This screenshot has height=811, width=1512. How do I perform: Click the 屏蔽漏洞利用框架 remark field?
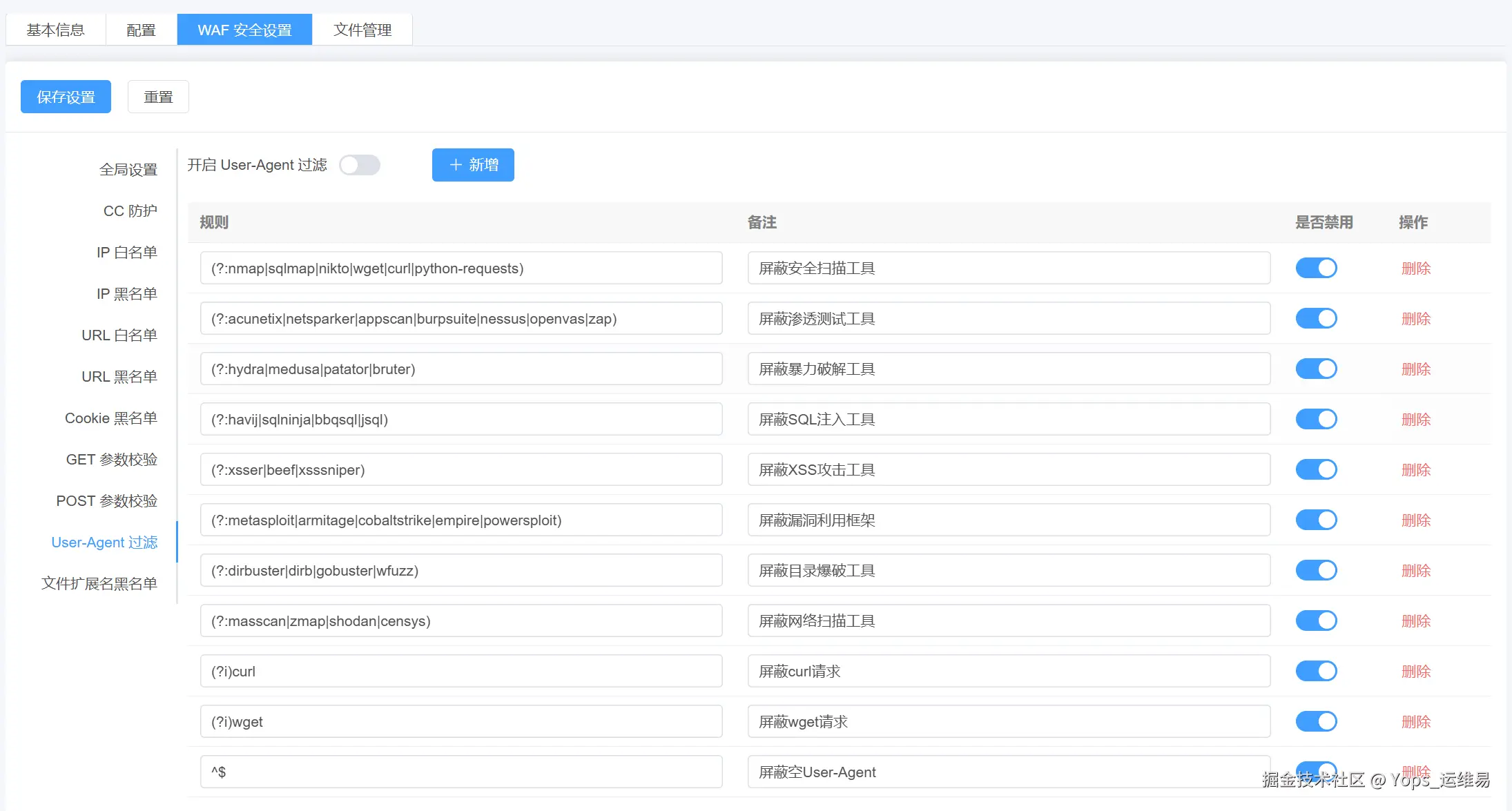[1008, 520]
